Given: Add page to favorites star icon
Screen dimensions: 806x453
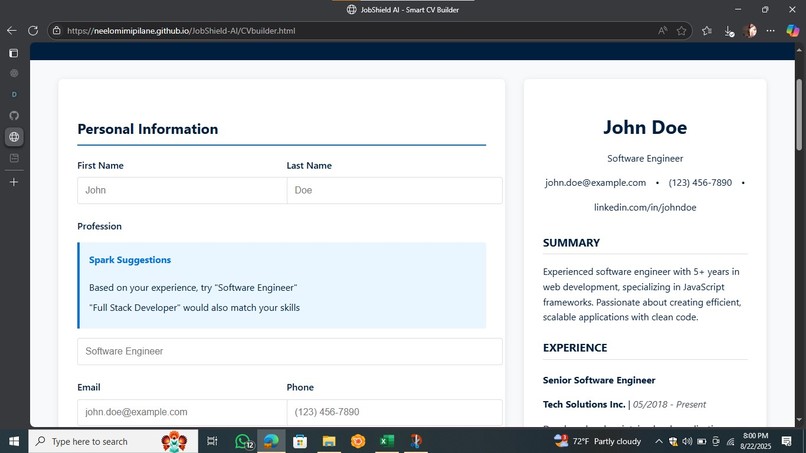Looking at the screenshot, I should (682, 31).
